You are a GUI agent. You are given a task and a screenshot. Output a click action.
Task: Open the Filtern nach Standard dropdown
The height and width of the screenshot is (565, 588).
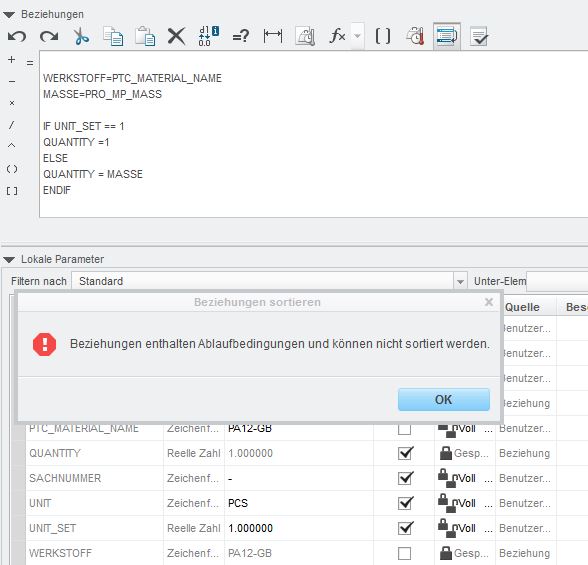click(x=460, y=281)
